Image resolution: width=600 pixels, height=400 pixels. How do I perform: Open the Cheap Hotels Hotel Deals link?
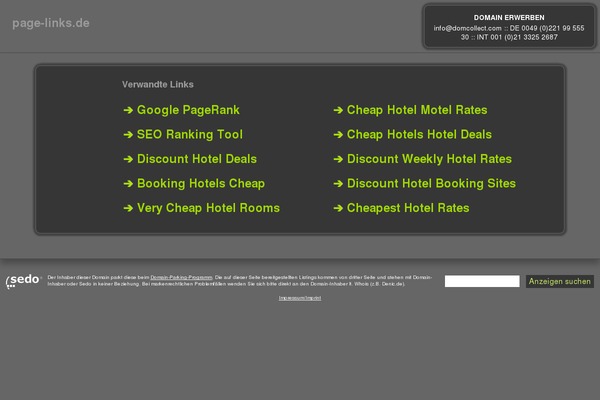click(x=419, y=134)
